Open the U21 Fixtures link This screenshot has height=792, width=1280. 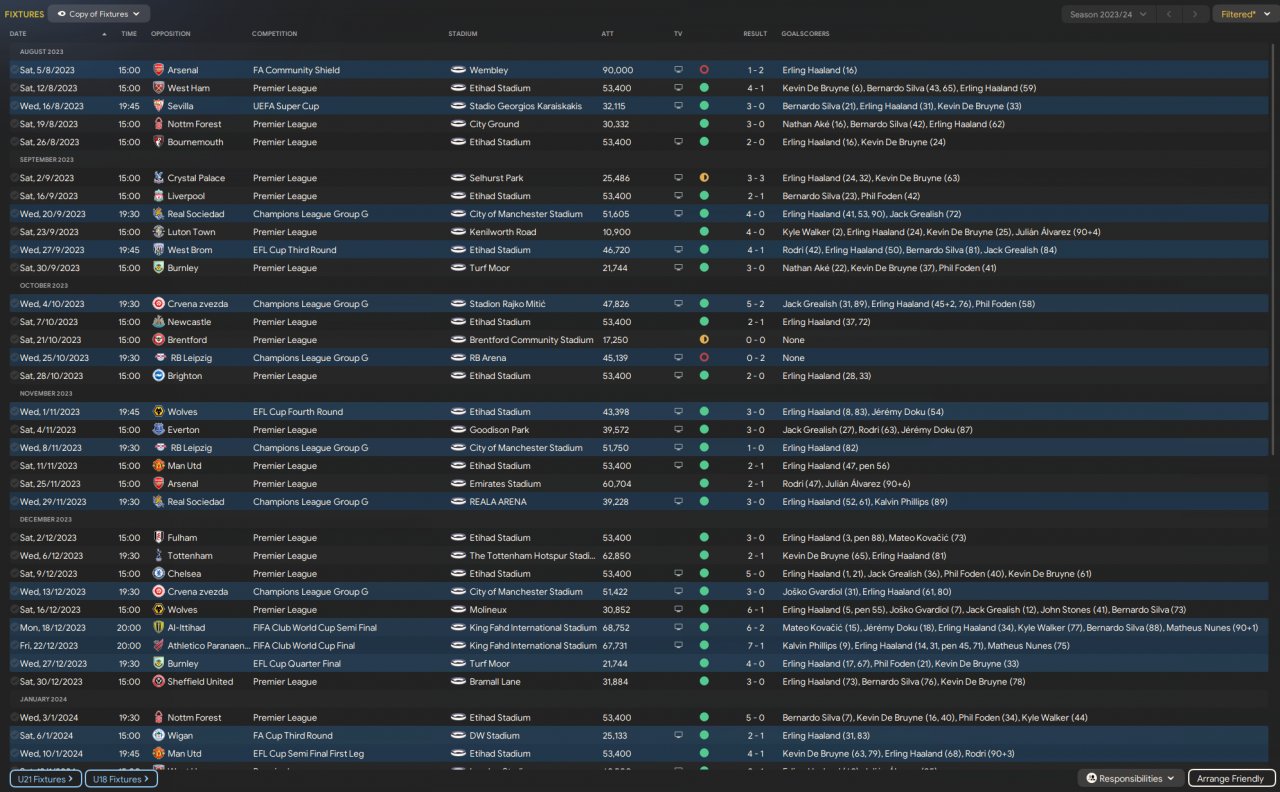(45, 778)
